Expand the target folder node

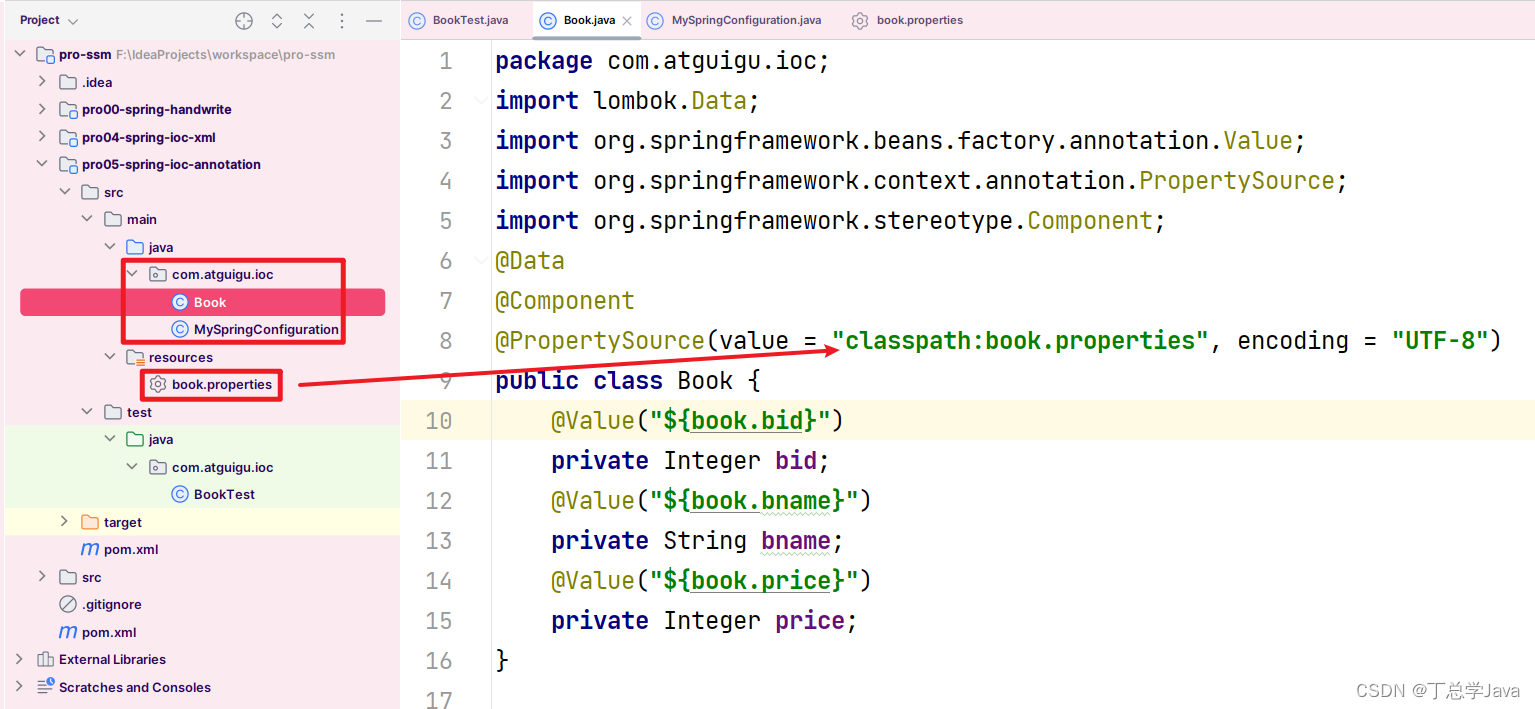pos(64,521)
